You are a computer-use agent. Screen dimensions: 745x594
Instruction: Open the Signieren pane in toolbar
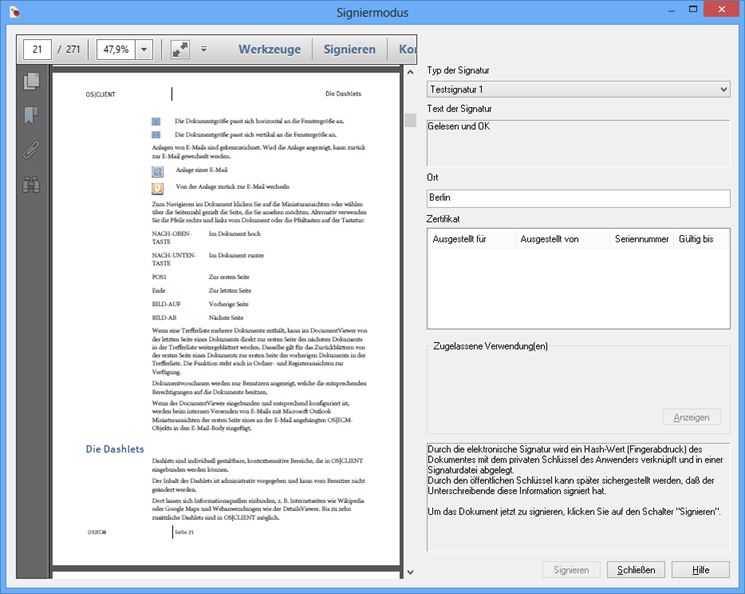coord(349,49)
